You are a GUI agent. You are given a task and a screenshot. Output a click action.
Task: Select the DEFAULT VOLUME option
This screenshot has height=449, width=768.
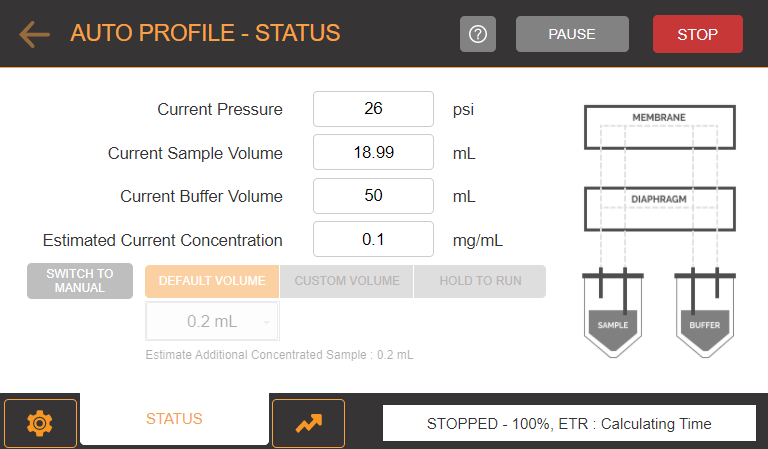click(212, 281)
